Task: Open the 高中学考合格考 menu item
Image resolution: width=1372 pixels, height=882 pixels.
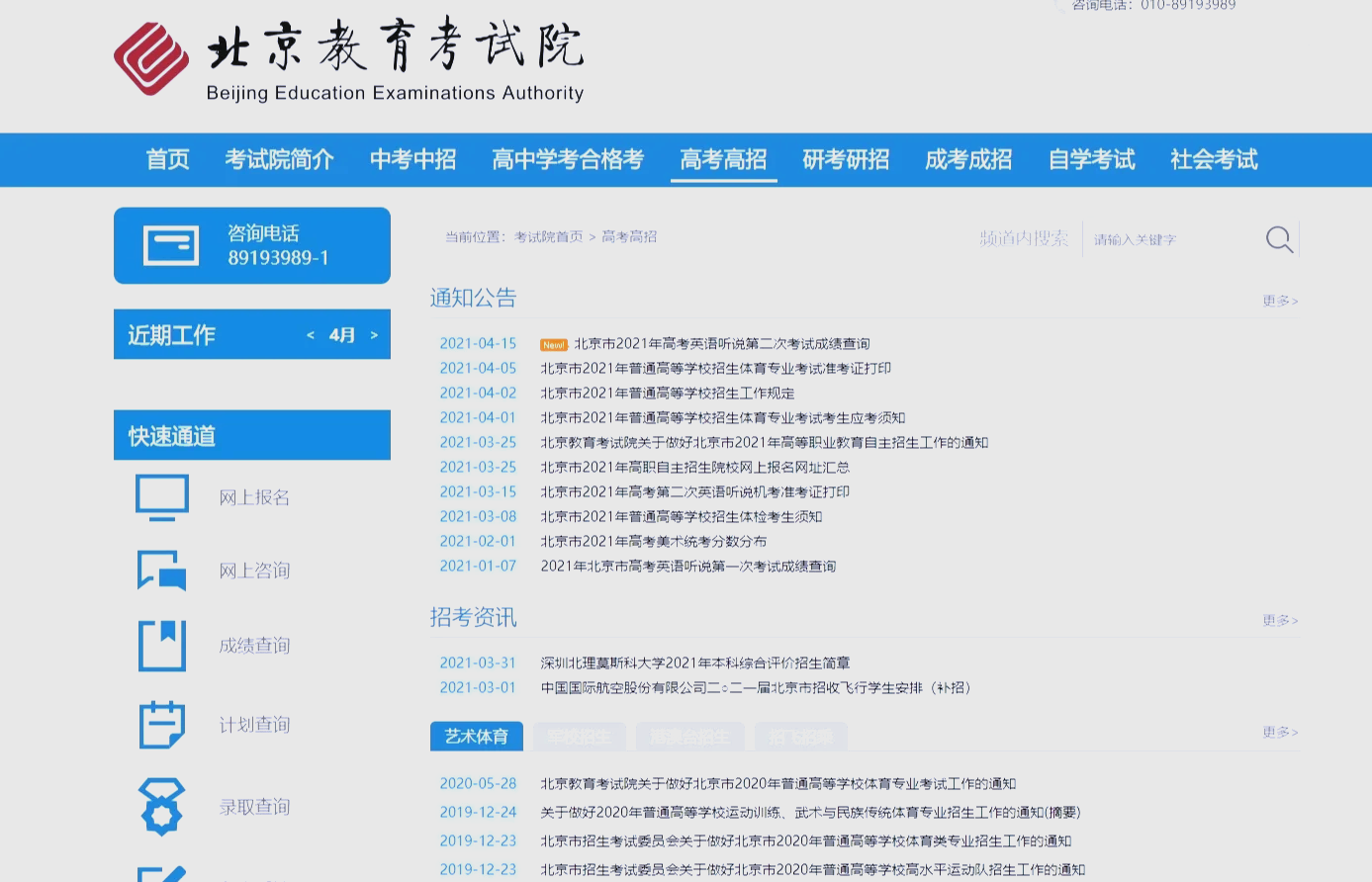Action: point(568,159)
